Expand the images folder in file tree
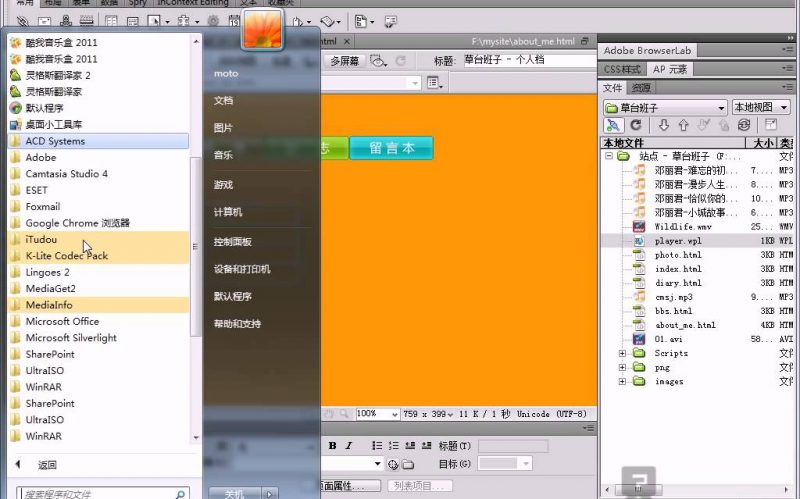800x499 pixels. [x=622, y=381]
